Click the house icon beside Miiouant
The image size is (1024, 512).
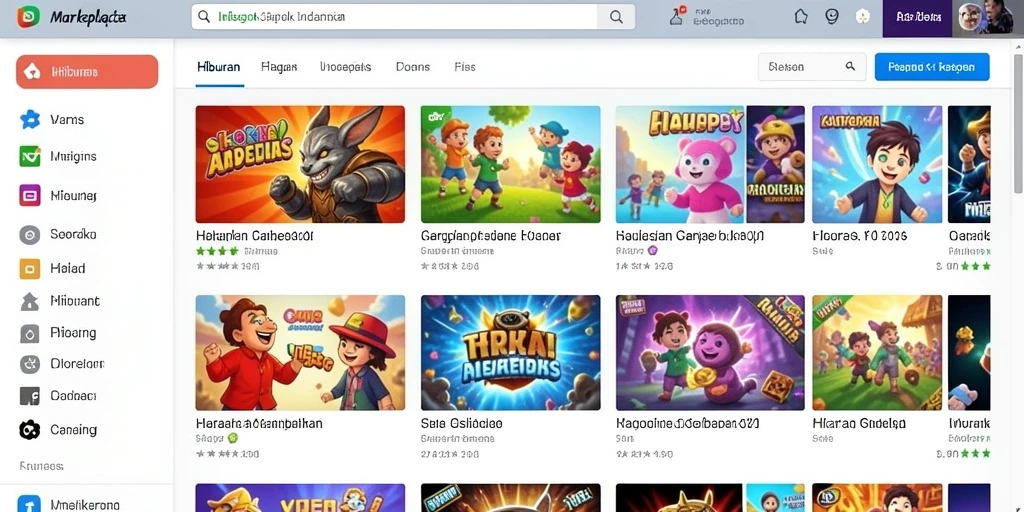(x=29, y=301)
